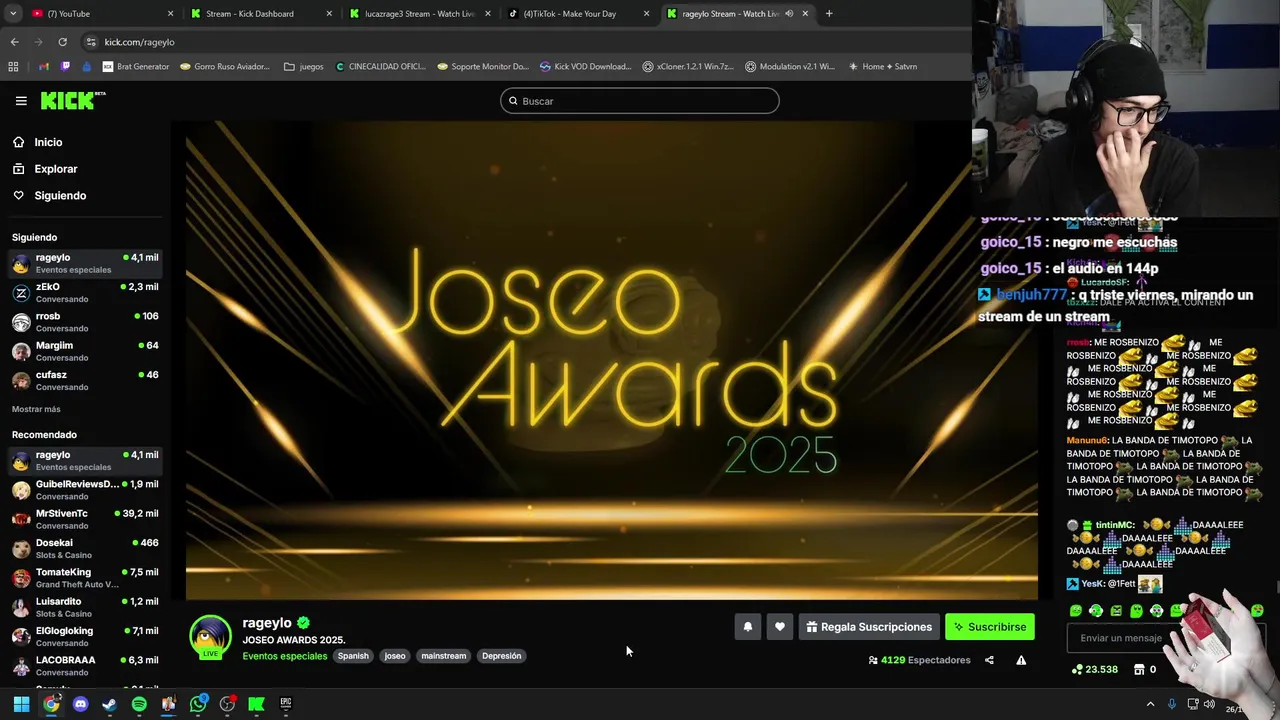Screen dimensions: 1280x720
Task: Toggle notification bell for rageylo
Action: (x=748, y=627)
